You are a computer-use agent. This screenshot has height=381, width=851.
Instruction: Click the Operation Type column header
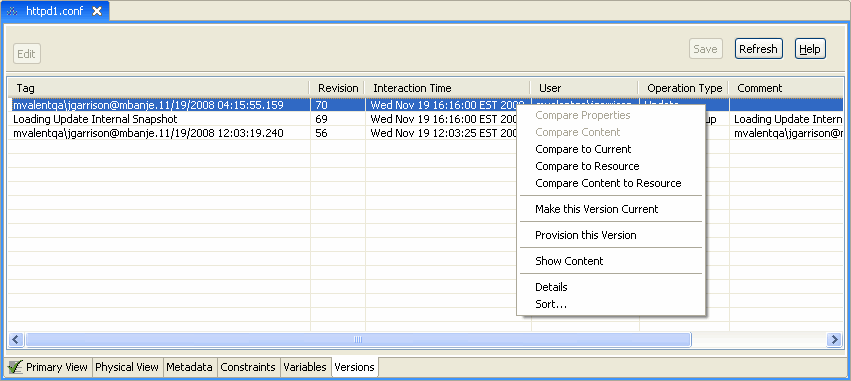coord(684,88)
